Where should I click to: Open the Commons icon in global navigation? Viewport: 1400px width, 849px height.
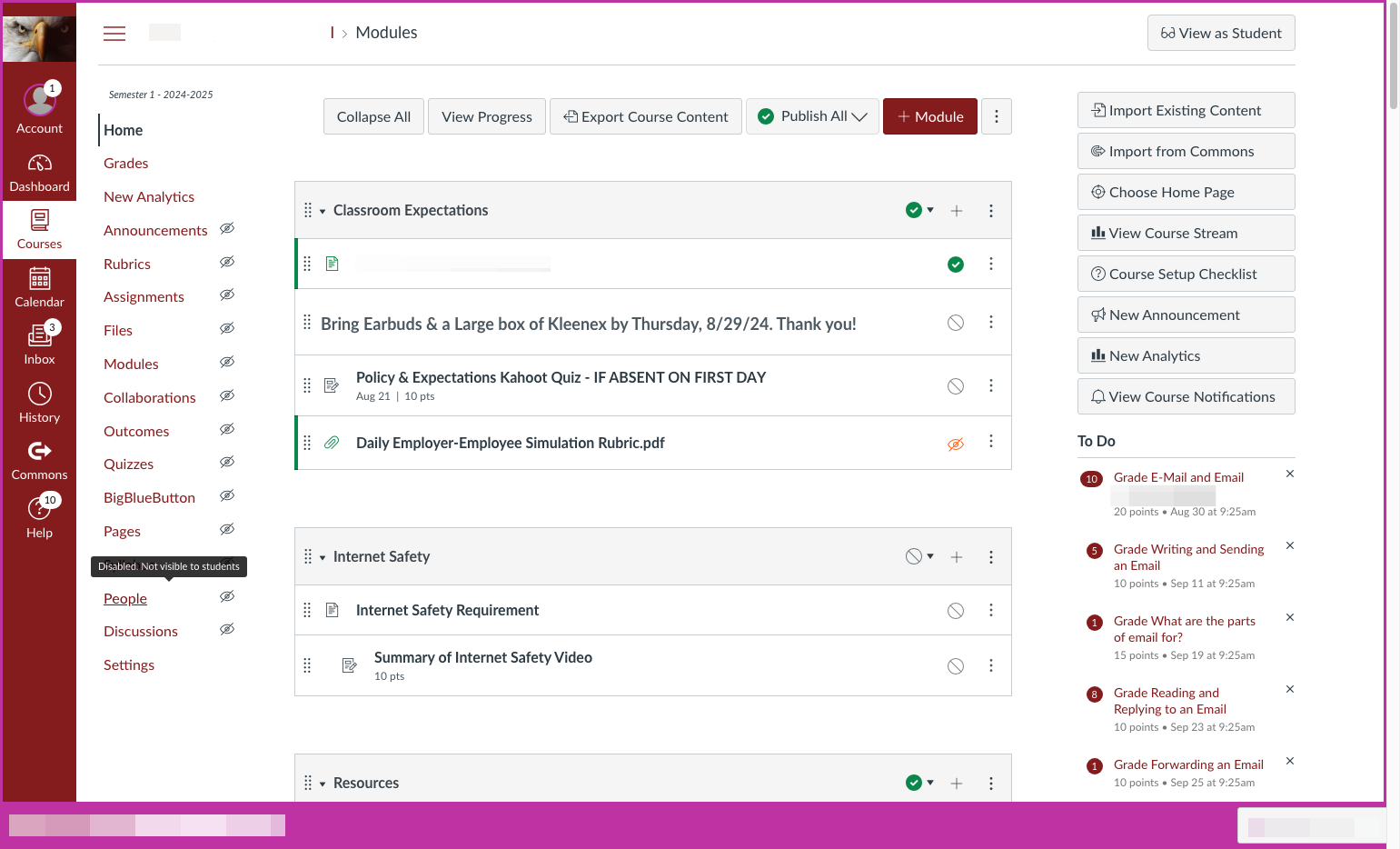(x=39, y=451)
